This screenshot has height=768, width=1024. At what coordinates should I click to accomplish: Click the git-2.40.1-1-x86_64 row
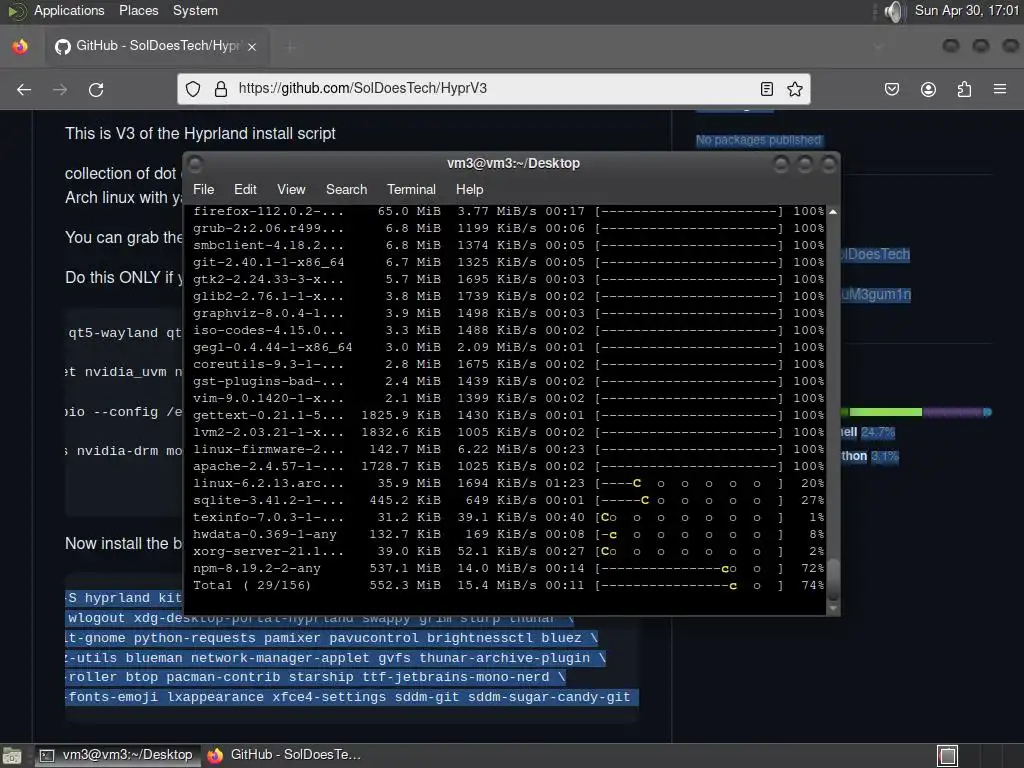508,263
